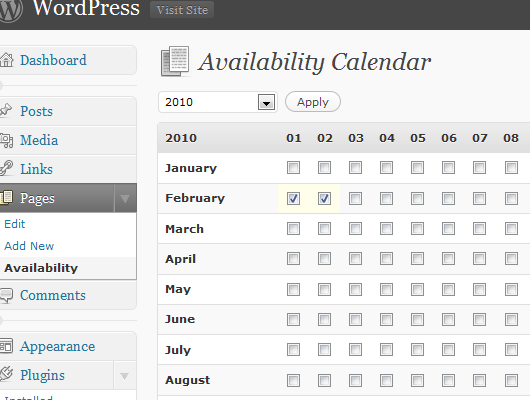Click the Visit Site button
Viewport: 530px width, 400px height.
(x=182, y=10)
